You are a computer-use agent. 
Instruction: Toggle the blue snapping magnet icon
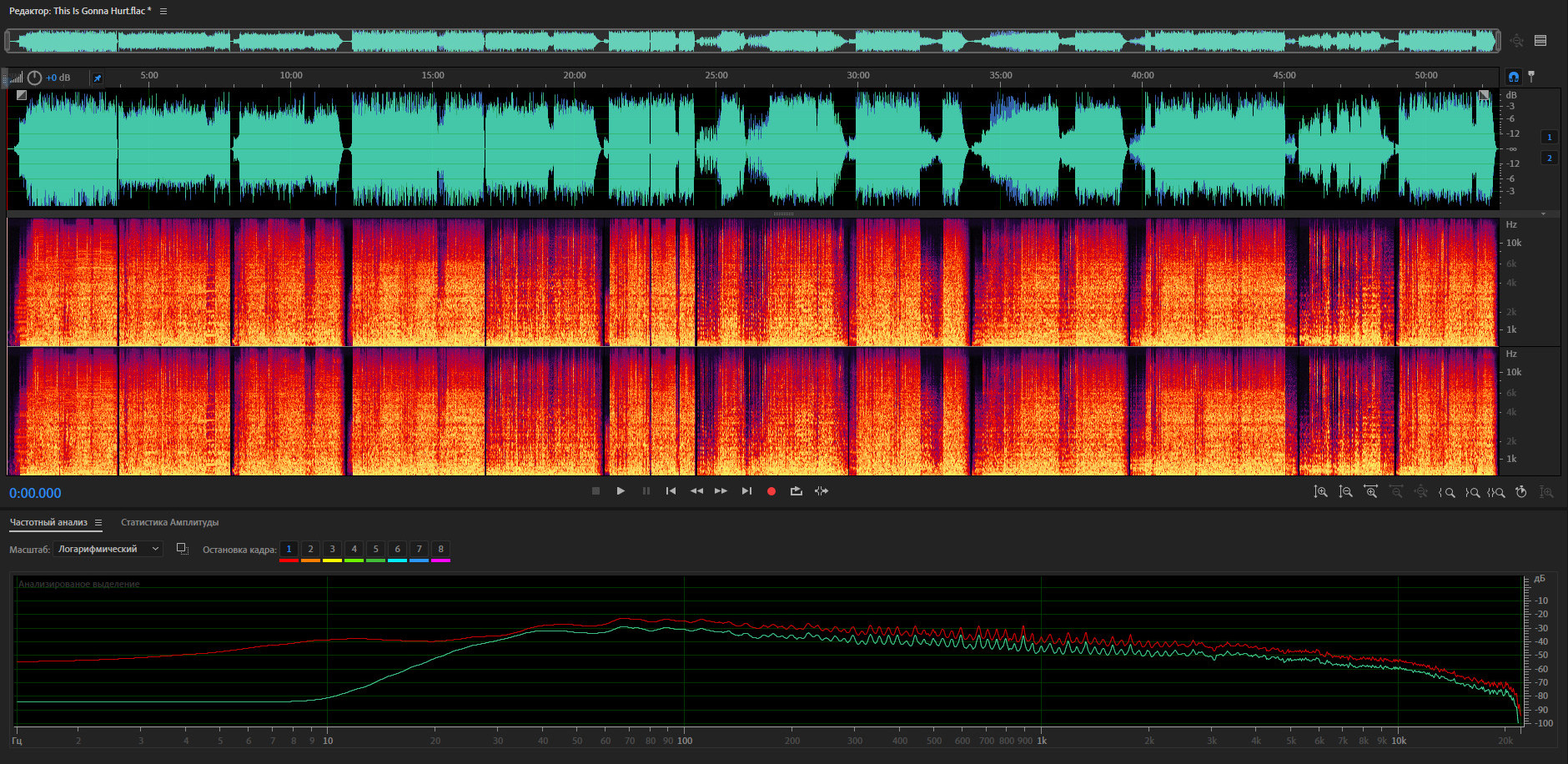coord(1513,77)
